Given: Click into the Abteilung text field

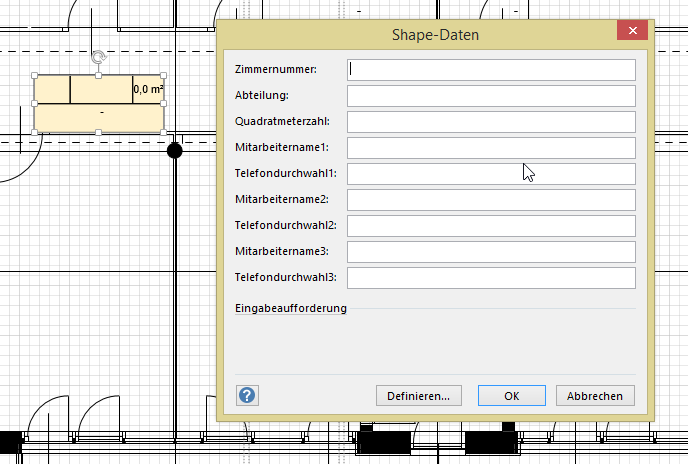Looking at the screenshot, I should 491,96.
